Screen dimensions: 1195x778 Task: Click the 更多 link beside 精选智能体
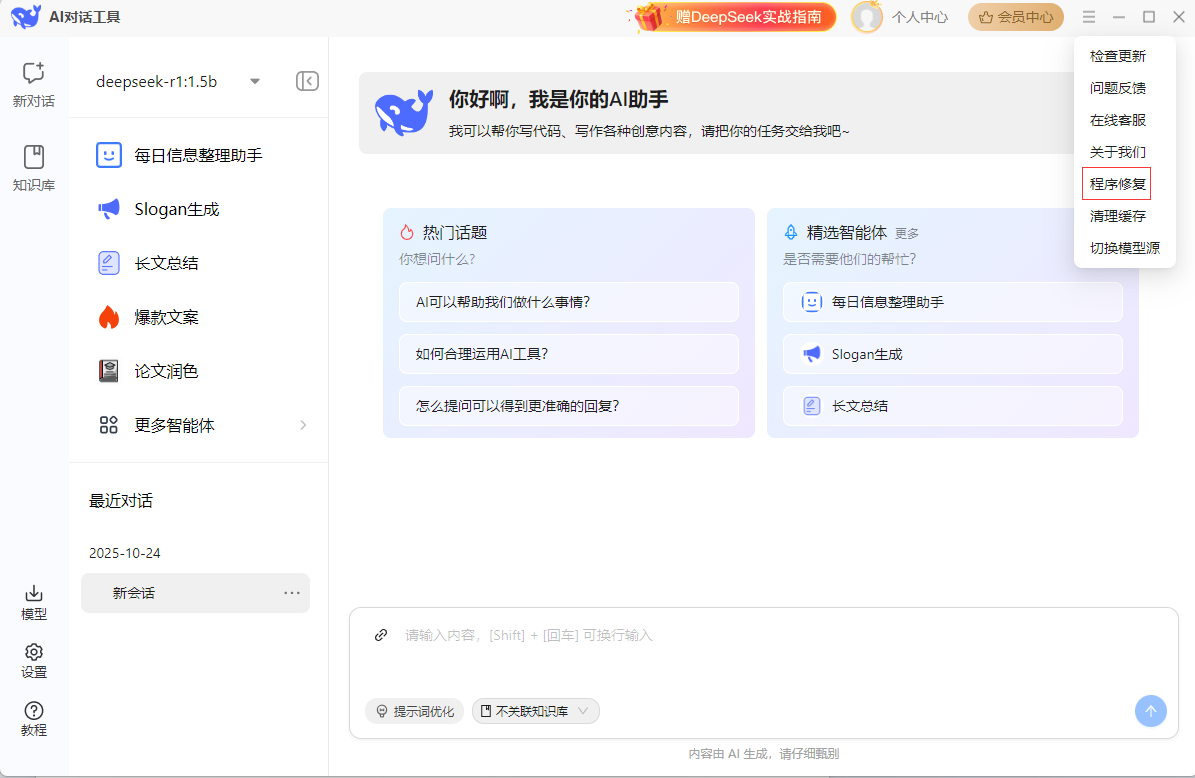point(907,232)
